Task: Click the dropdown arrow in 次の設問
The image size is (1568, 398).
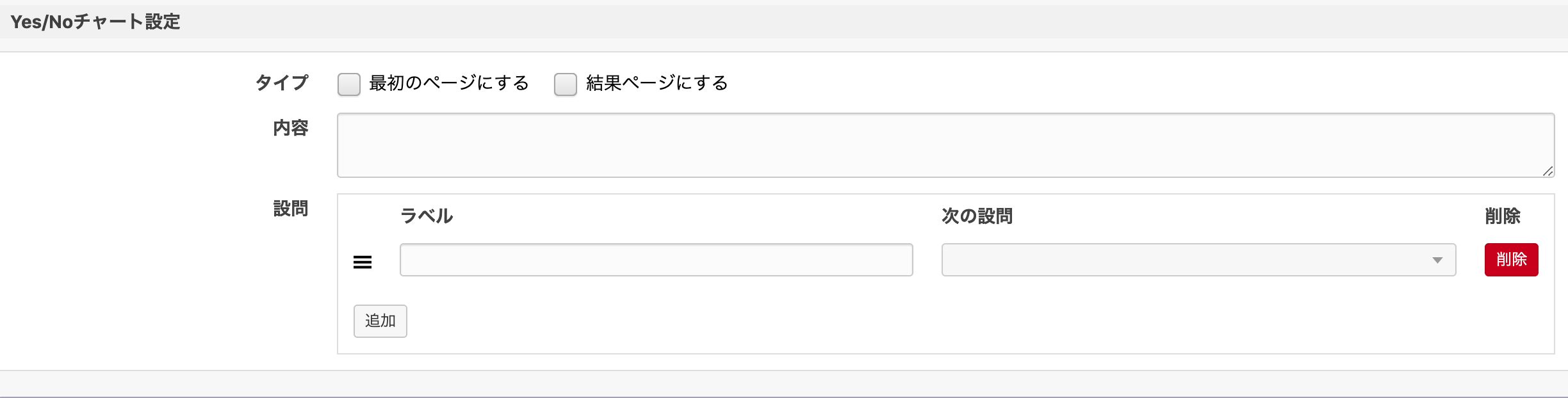Action: click(1437, 260)
